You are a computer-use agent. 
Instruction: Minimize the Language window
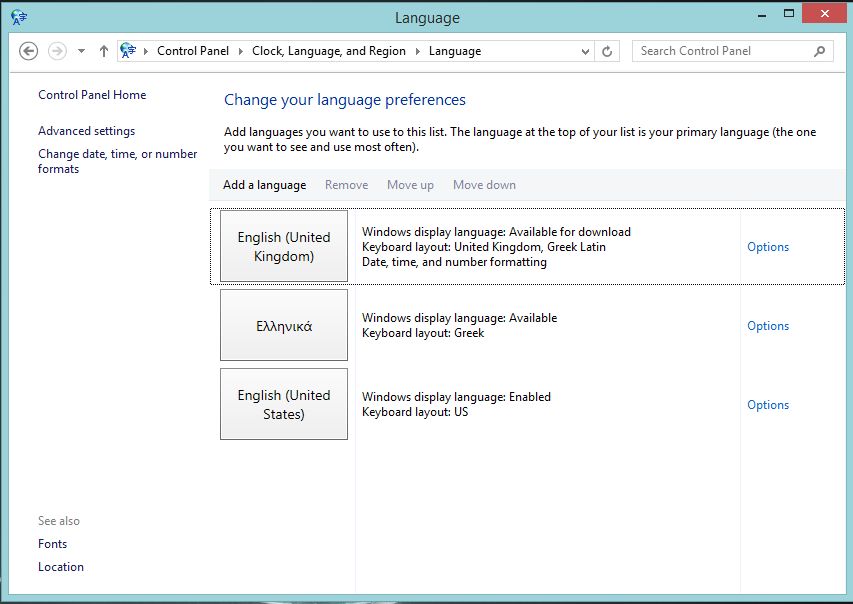click(762, 15)
